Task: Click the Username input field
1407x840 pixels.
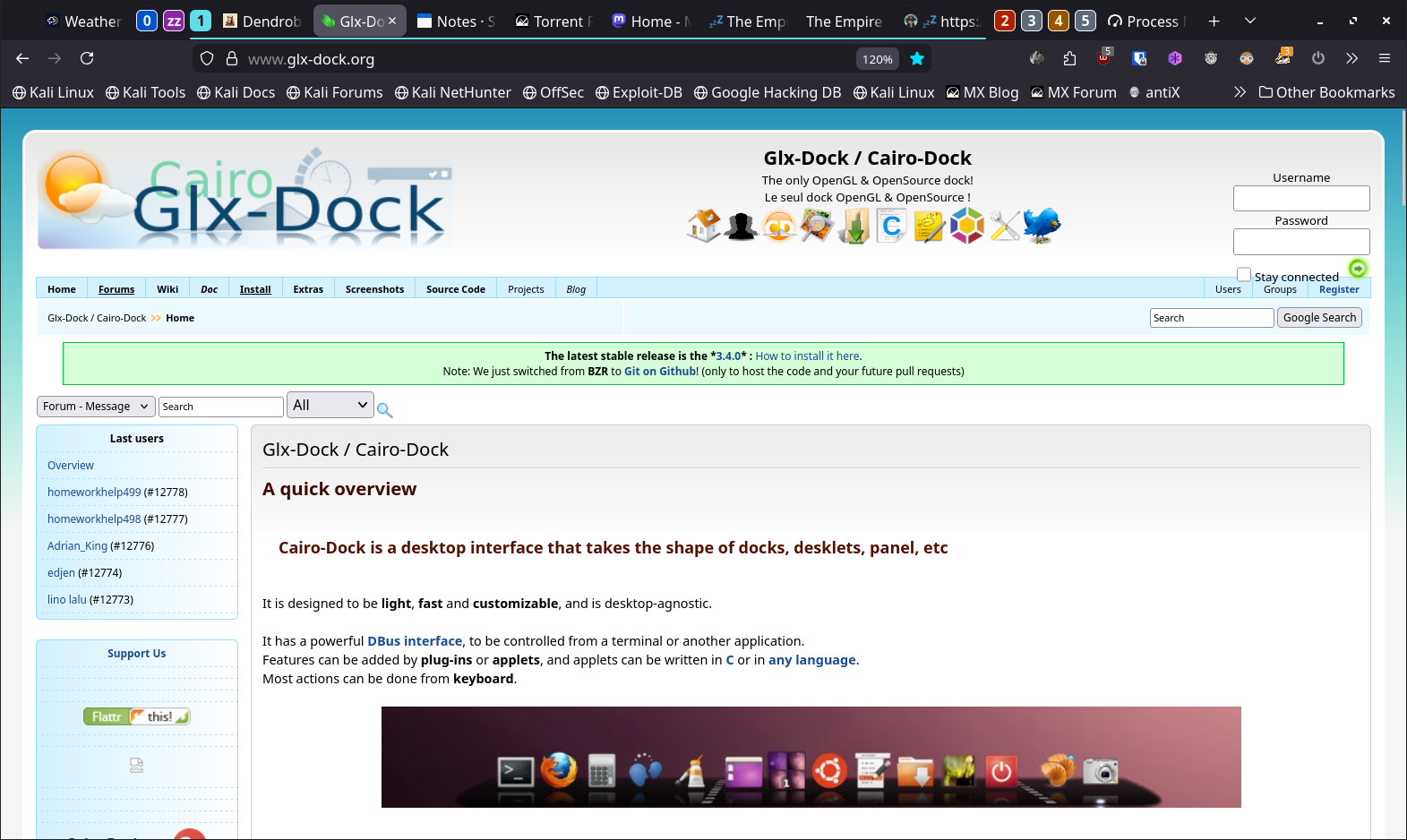Action: [1300, 198]
